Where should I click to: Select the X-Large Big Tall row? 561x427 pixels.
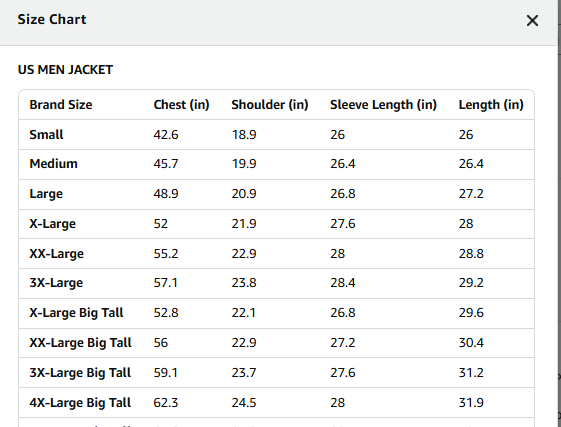[x=277, y=313]
